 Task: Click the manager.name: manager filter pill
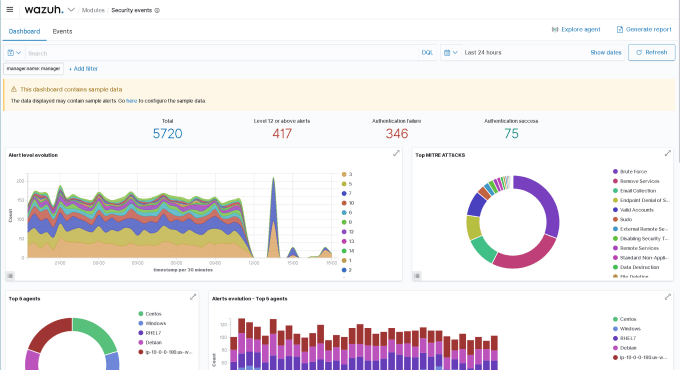[x=33, y=69]
